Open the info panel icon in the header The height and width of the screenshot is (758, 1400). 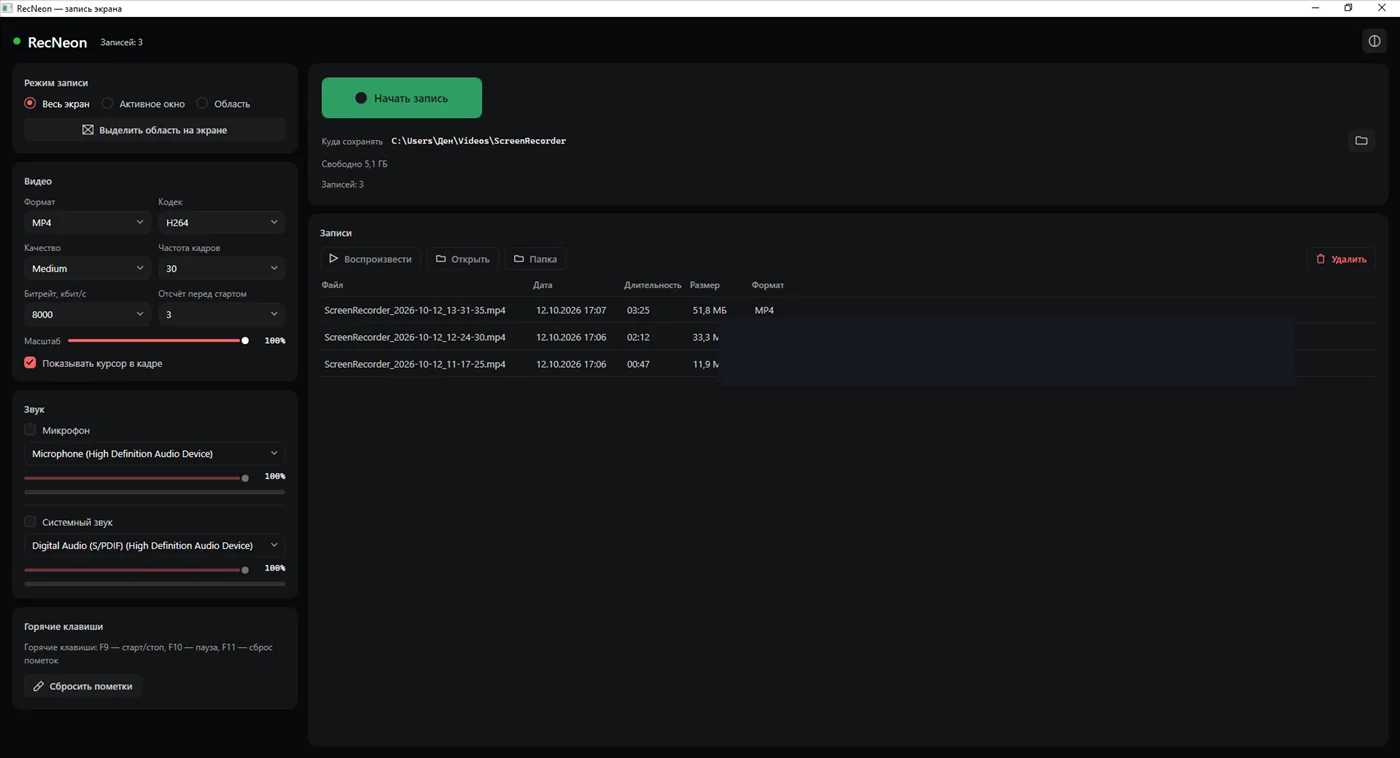point(1374,41)
